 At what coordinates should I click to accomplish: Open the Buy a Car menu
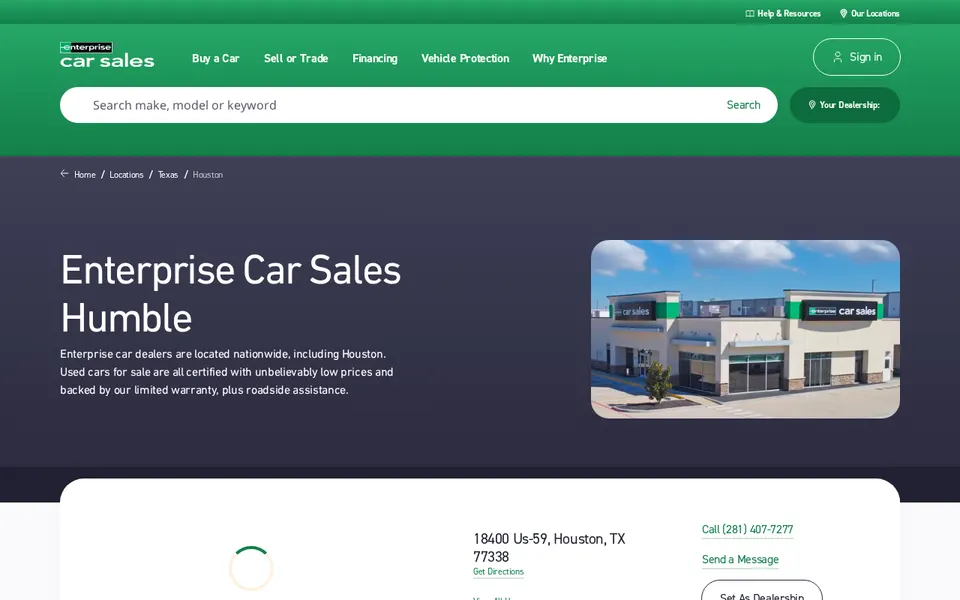tap(216, 58)
